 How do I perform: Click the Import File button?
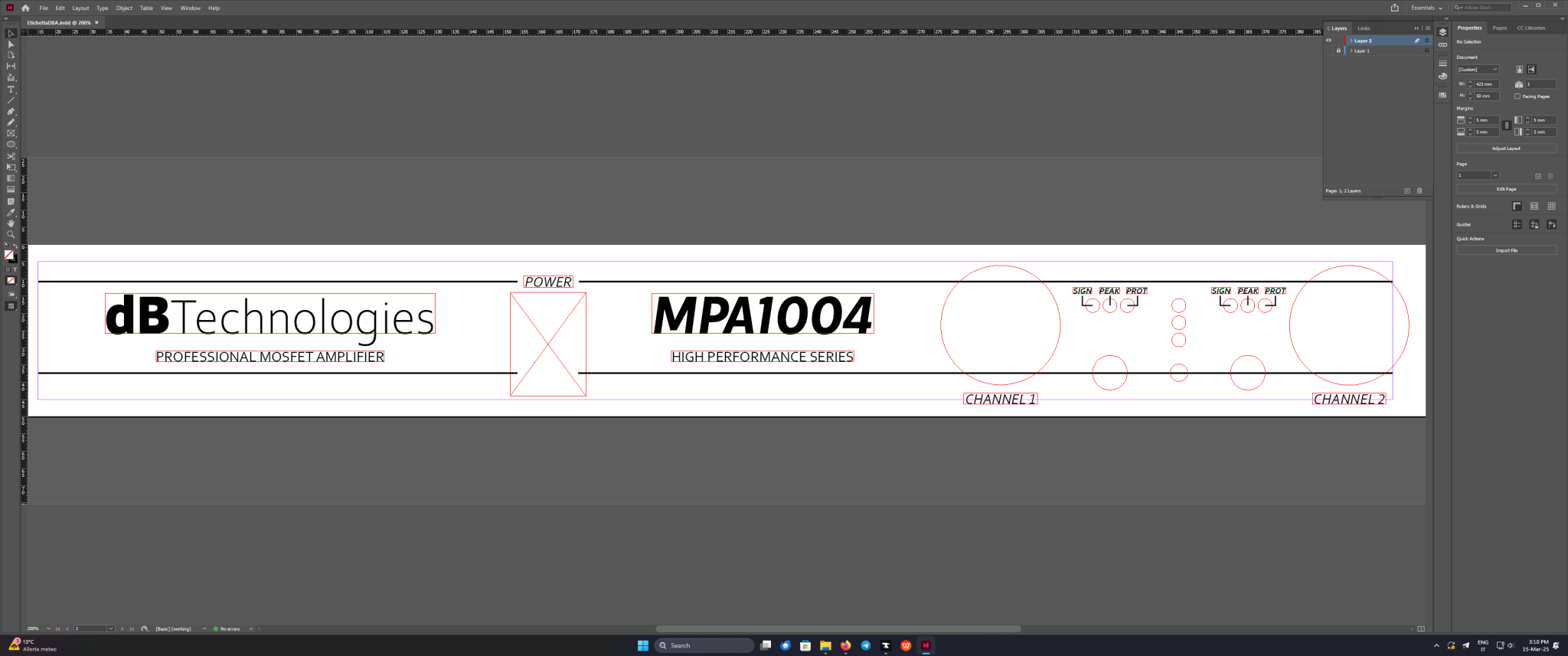click(x=1506, y=250)
